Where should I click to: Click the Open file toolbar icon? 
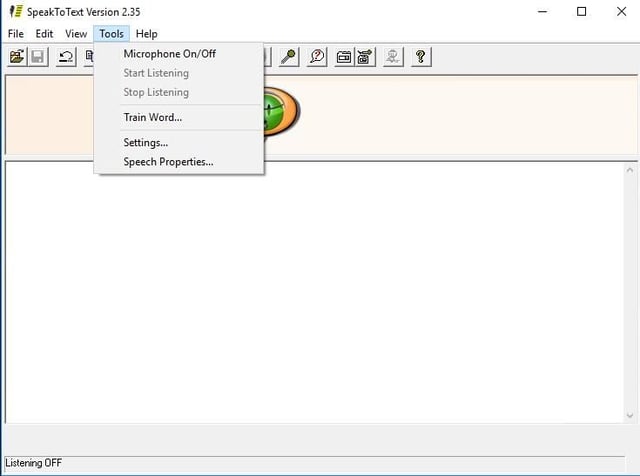click(x=17, y=57)
